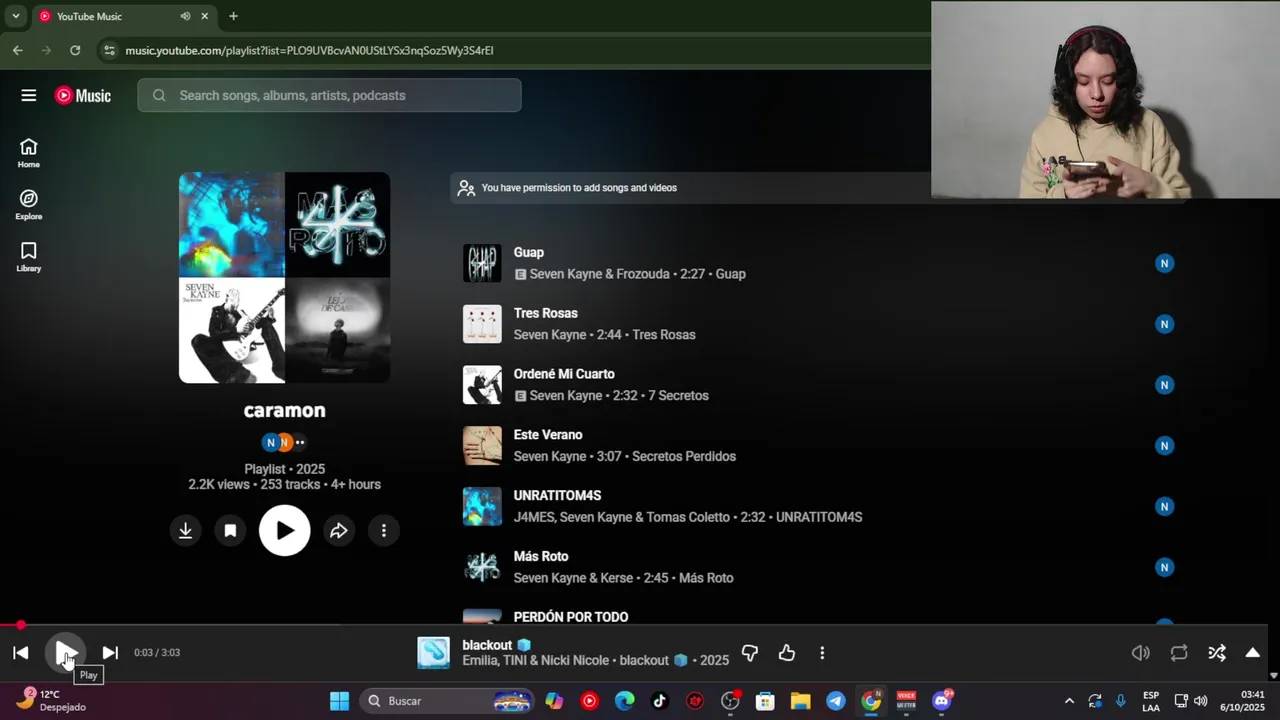The width and height of the screenshot is (1280, 720).
Task: Open playlist more options menu
Action: click(x=384, y=531)
